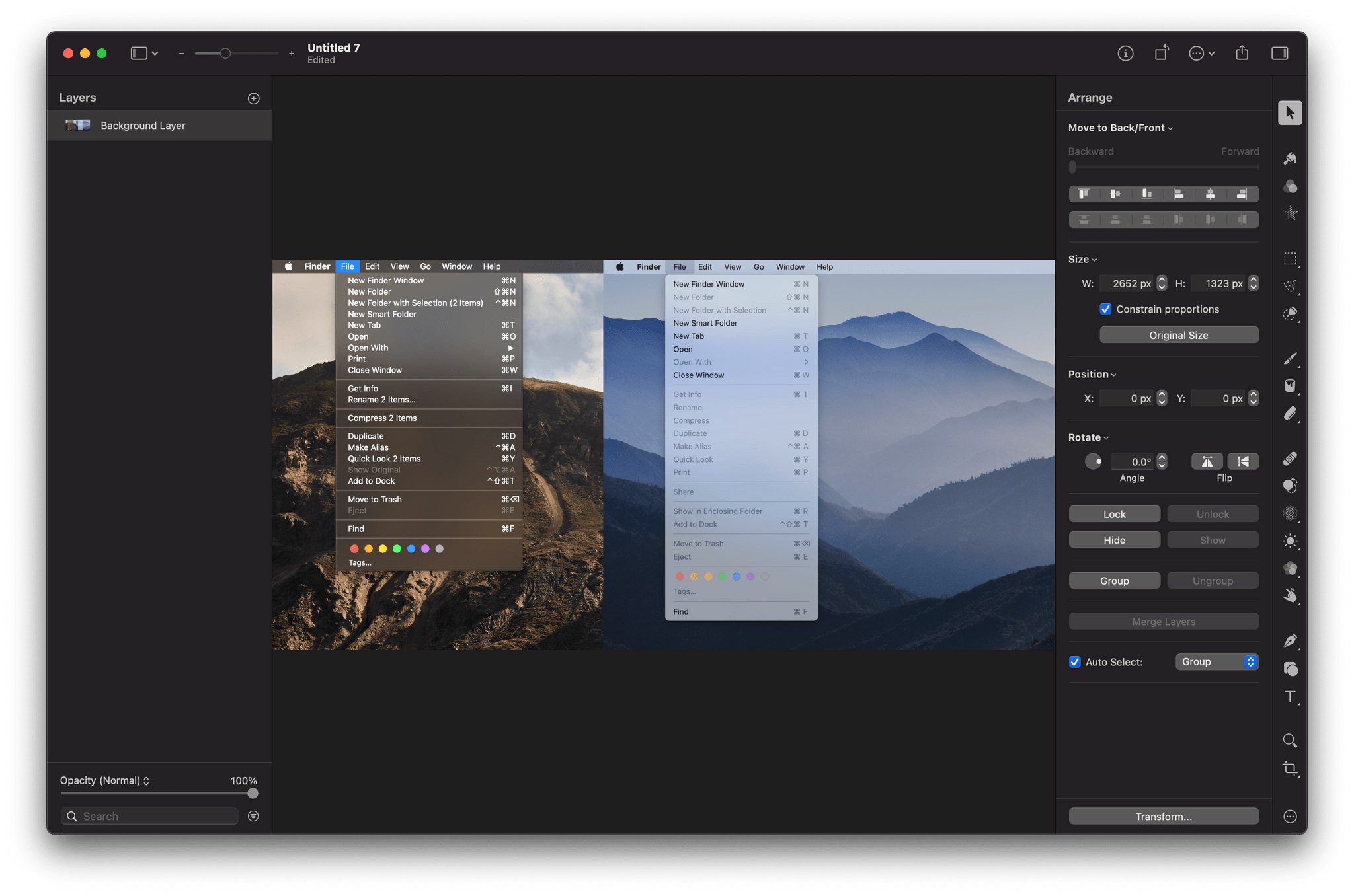The image size is (1354, 896).
Task: Click the rotate canvas toolbar icon
Action: pos(1162,53)
